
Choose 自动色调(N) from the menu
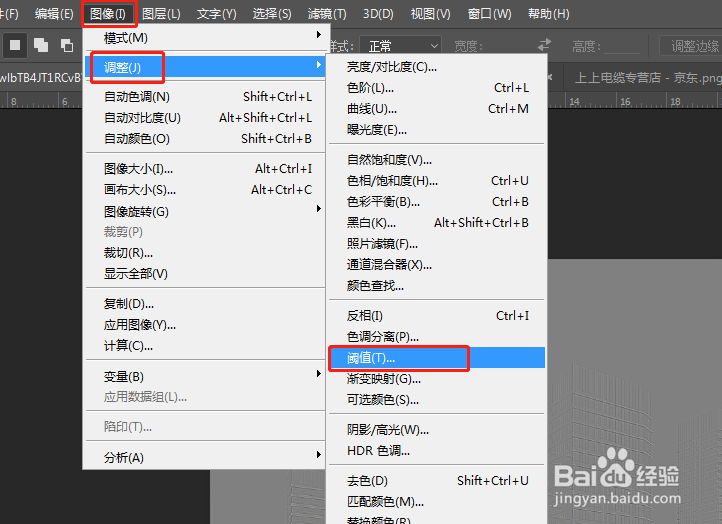[x=205, y=97]
